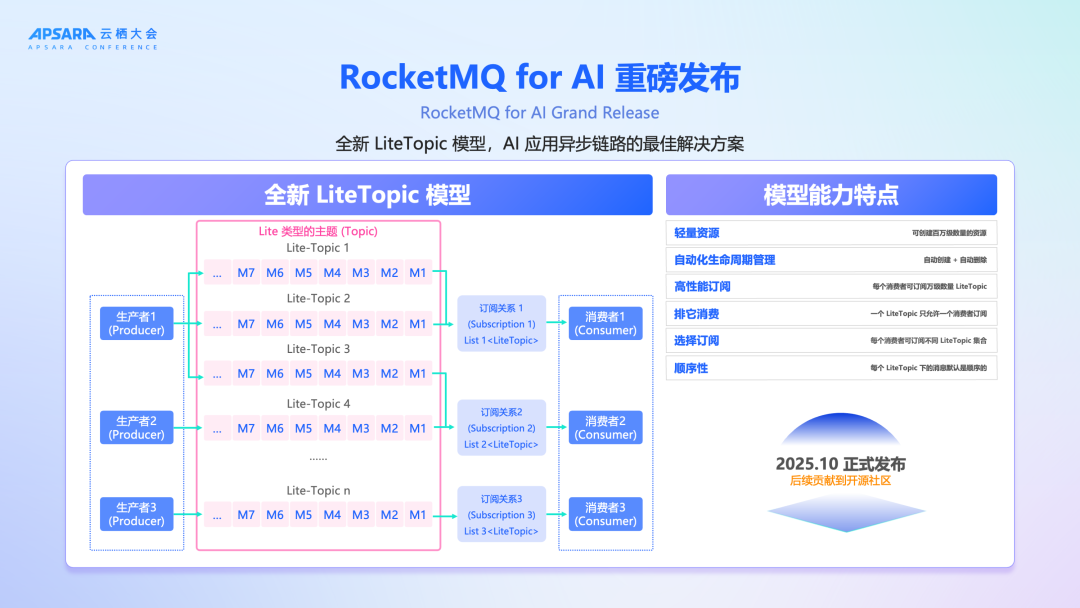Viewport: 1080px width, 608px height.
Task: Select the pink Lite 类型的主题 (Topic) label
Action: tap(317, 231)
